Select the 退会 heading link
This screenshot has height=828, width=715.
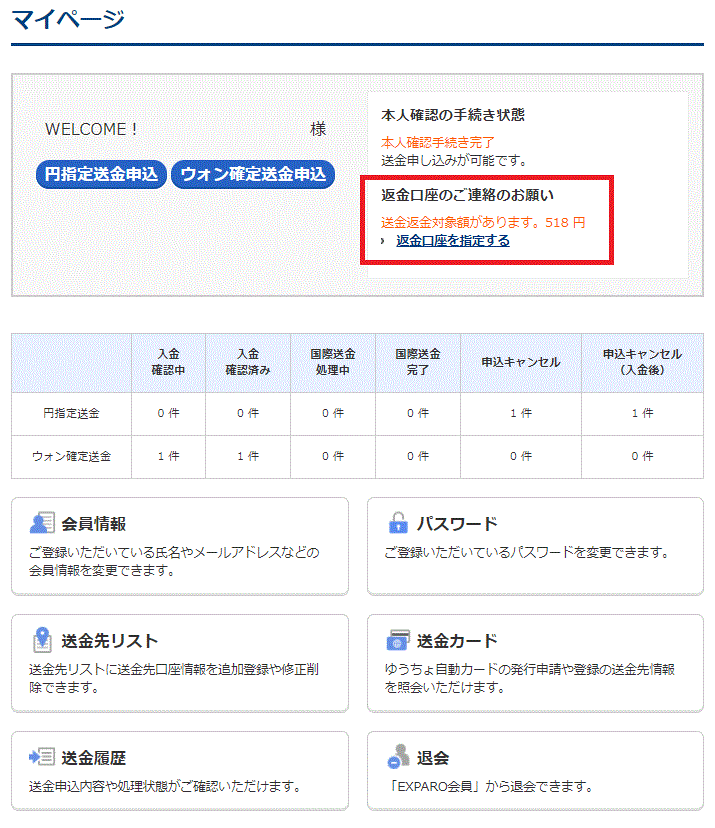pos(433,758)
